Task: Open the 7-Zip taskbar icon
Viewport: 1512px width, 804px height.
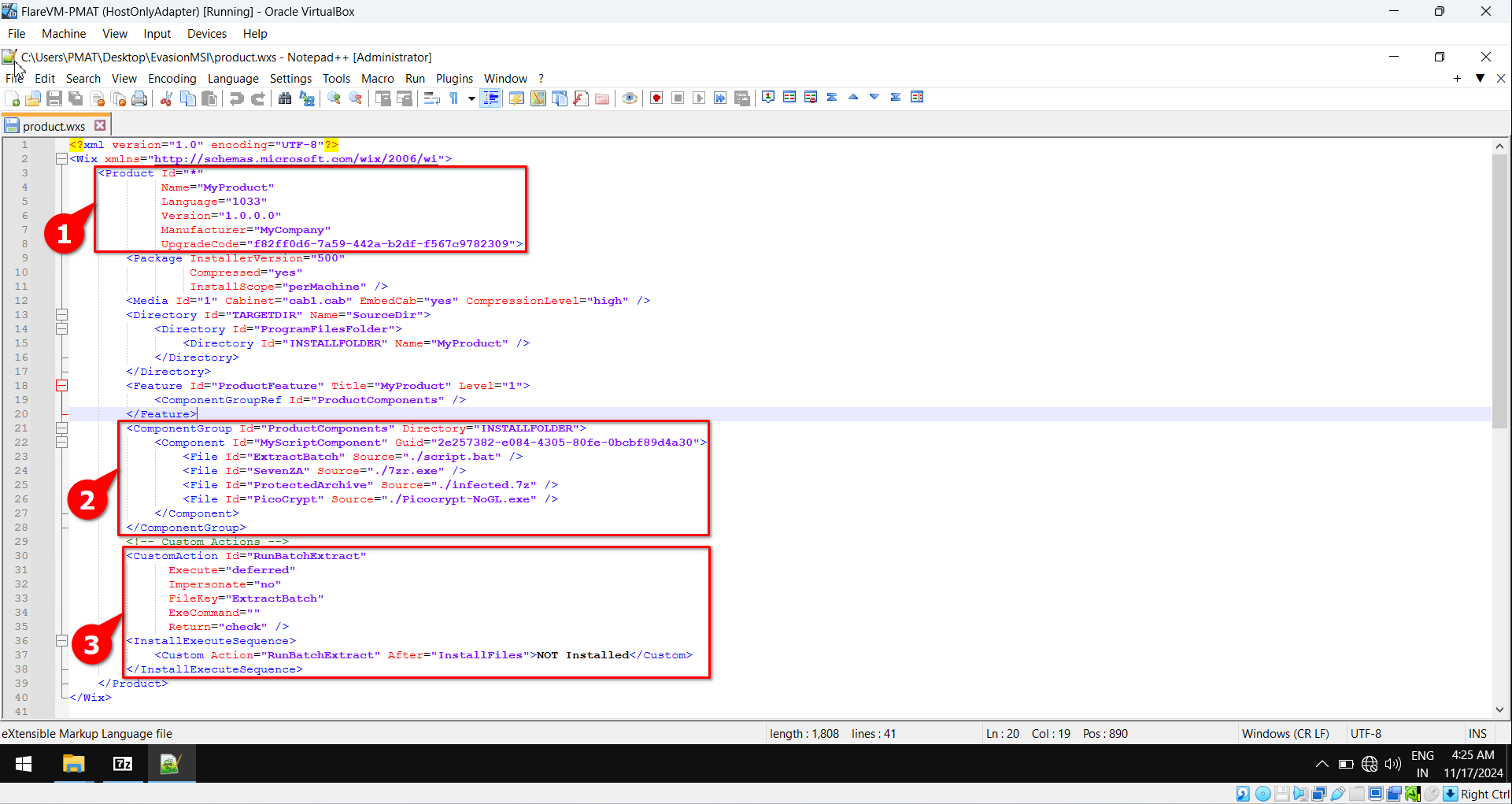Action: [x=123, y=764]
